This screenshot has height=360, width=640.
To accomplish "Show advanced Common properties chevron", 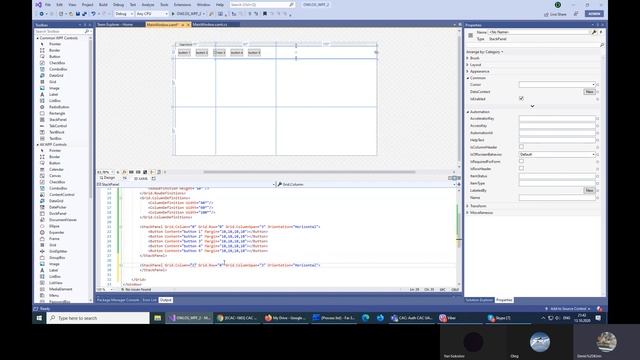I will coord(532,106).
